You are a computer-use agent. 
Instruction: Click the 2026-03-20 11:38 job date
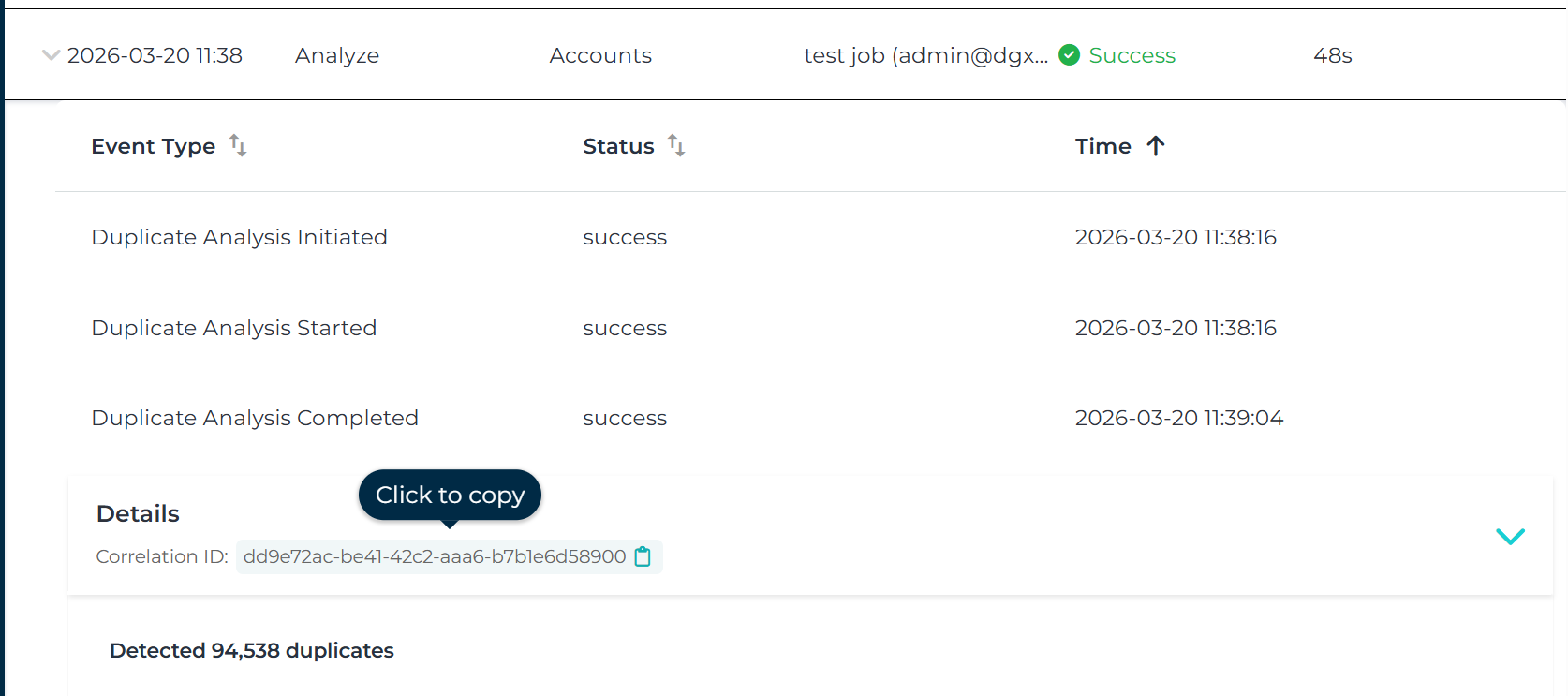point(155,55)
